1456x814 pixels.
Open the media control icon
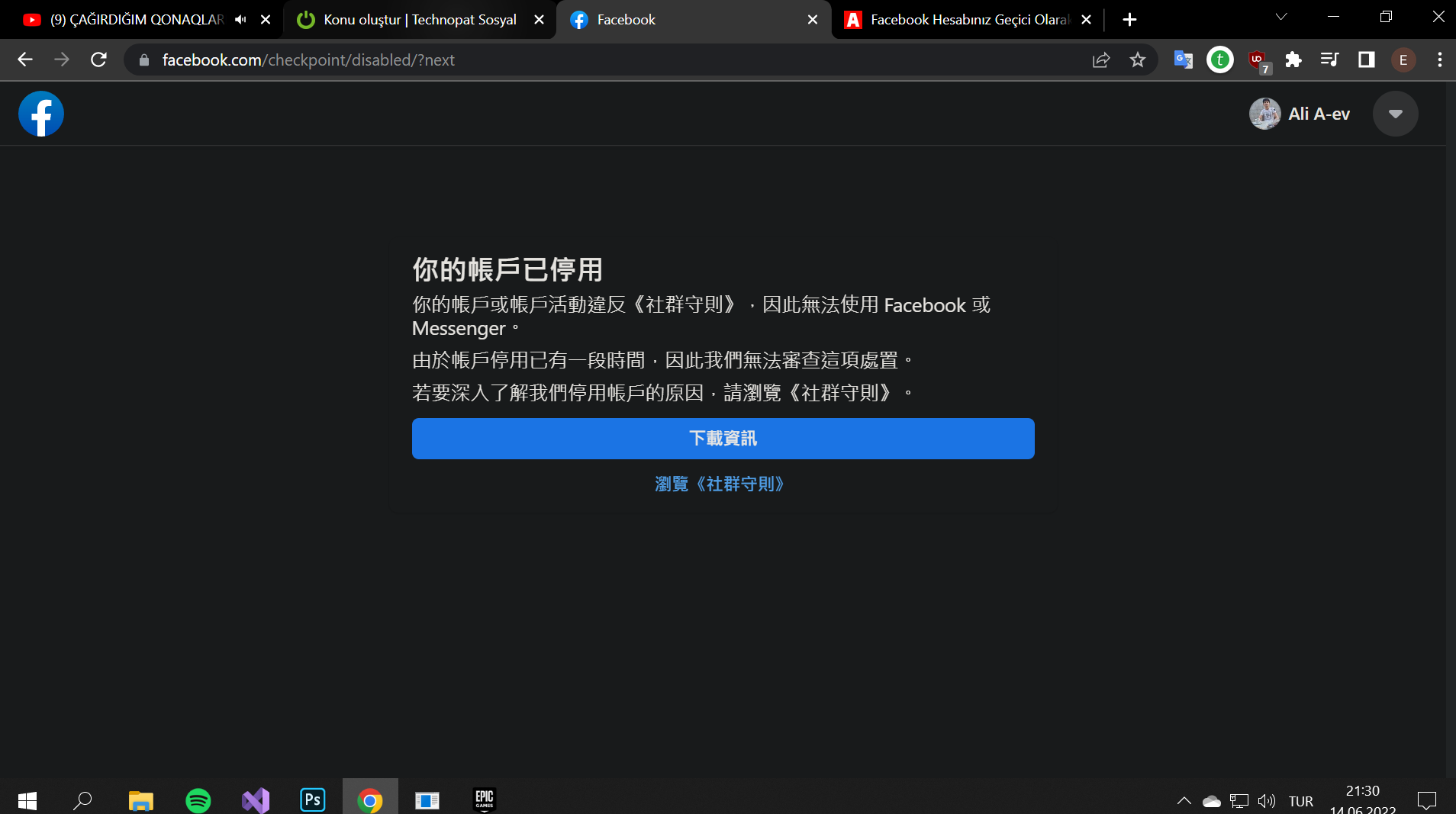[x=1329, y=60]
